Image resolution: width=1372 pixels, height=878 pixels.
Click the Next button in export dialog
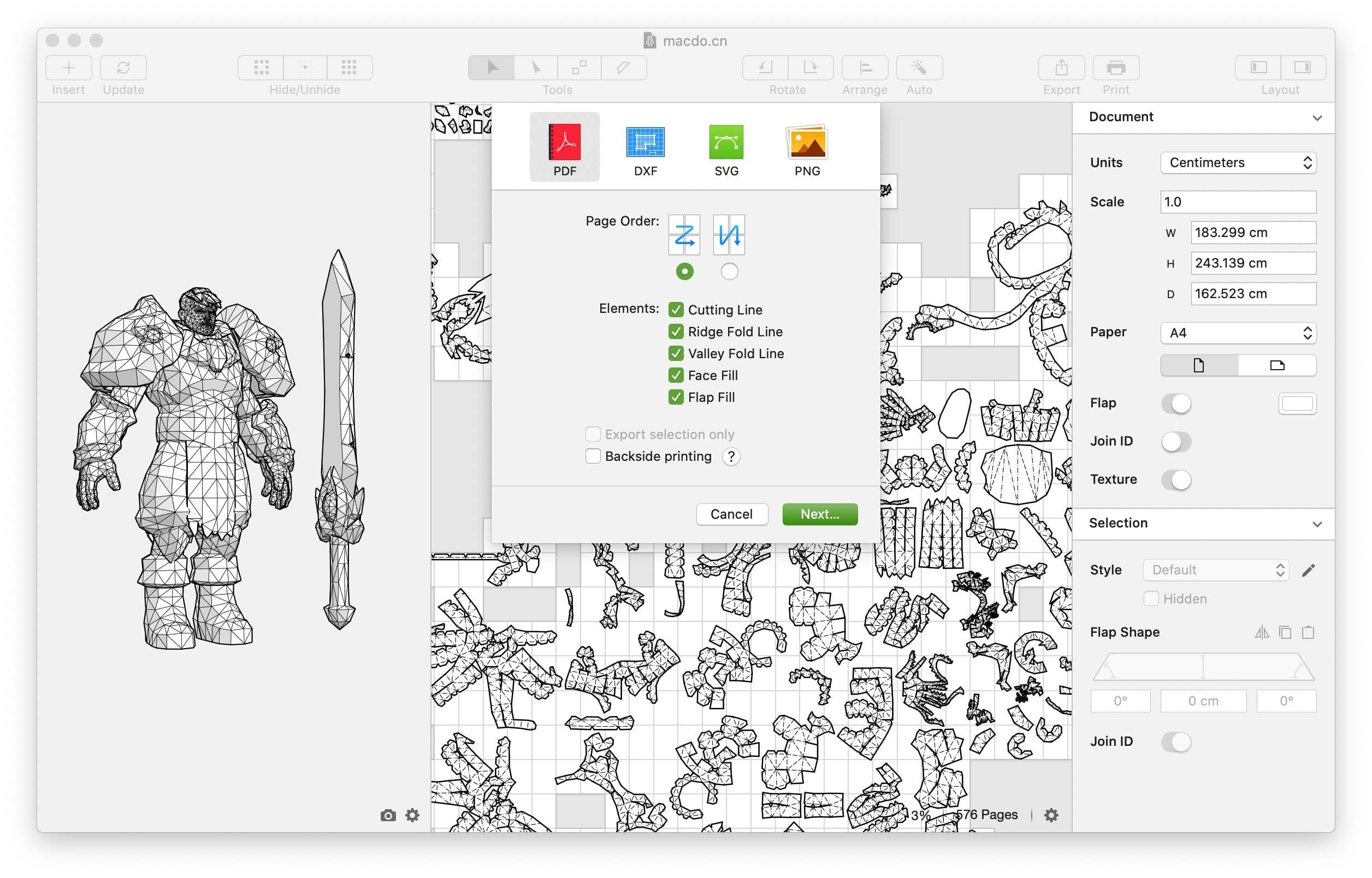click(819, 514)
